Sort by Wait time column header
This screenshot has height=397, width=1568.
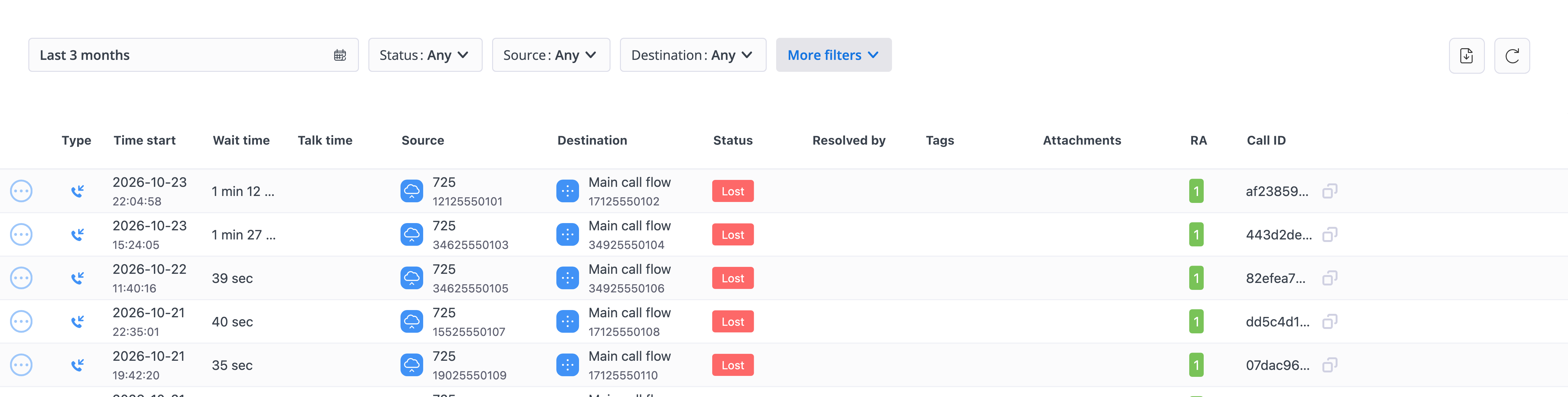pos(241,141)
